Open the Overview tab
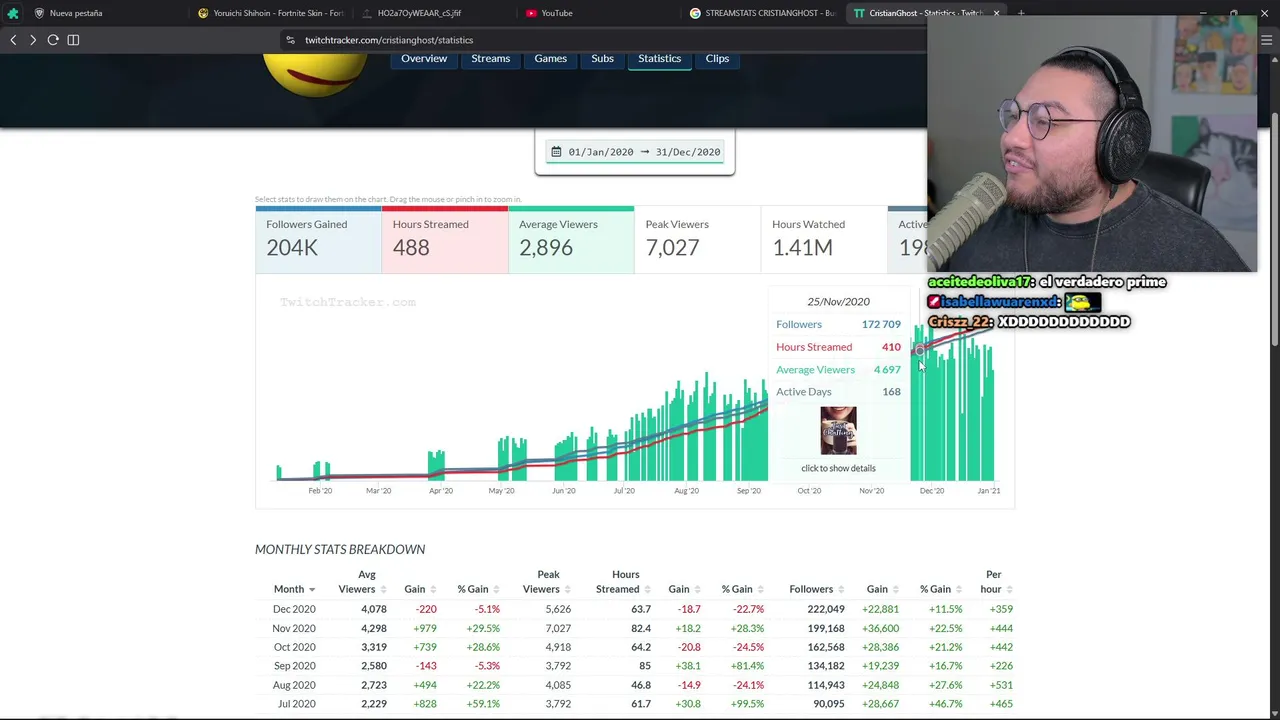Image resolution: width=1280 pixels, height=720 pixels. [424, 59]
